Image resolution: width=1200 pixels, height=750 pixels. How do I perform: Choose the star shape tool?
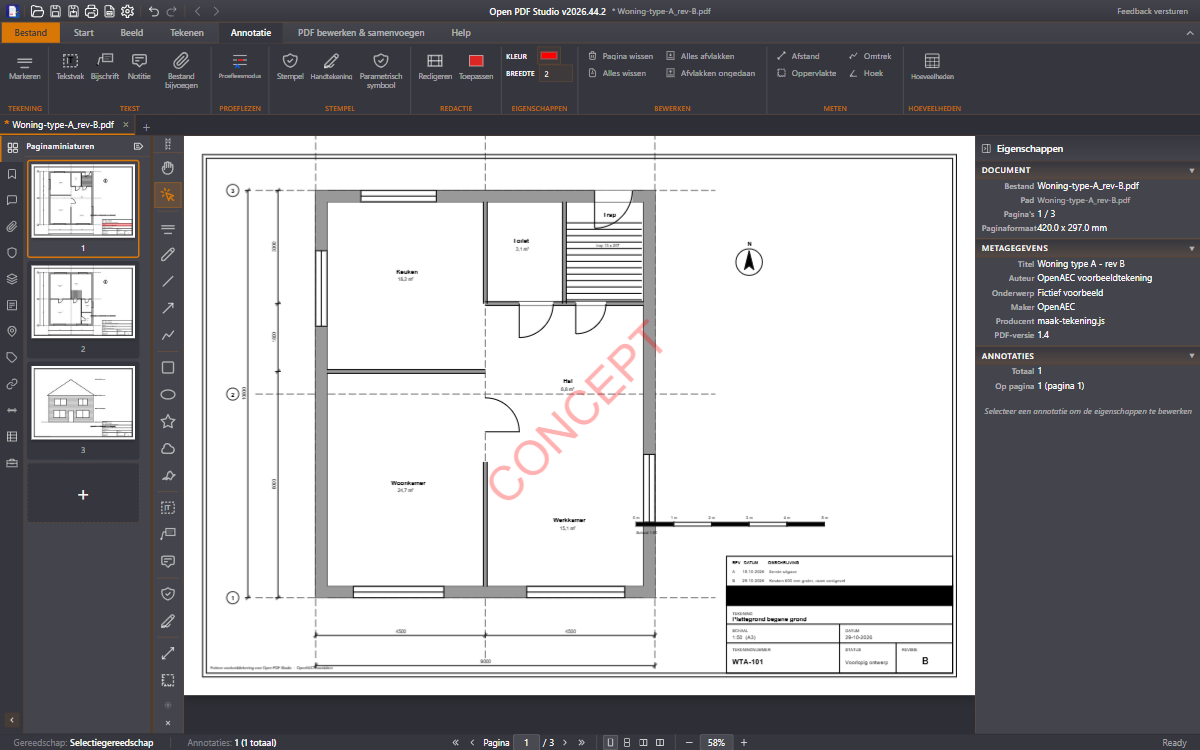(168, 421)
